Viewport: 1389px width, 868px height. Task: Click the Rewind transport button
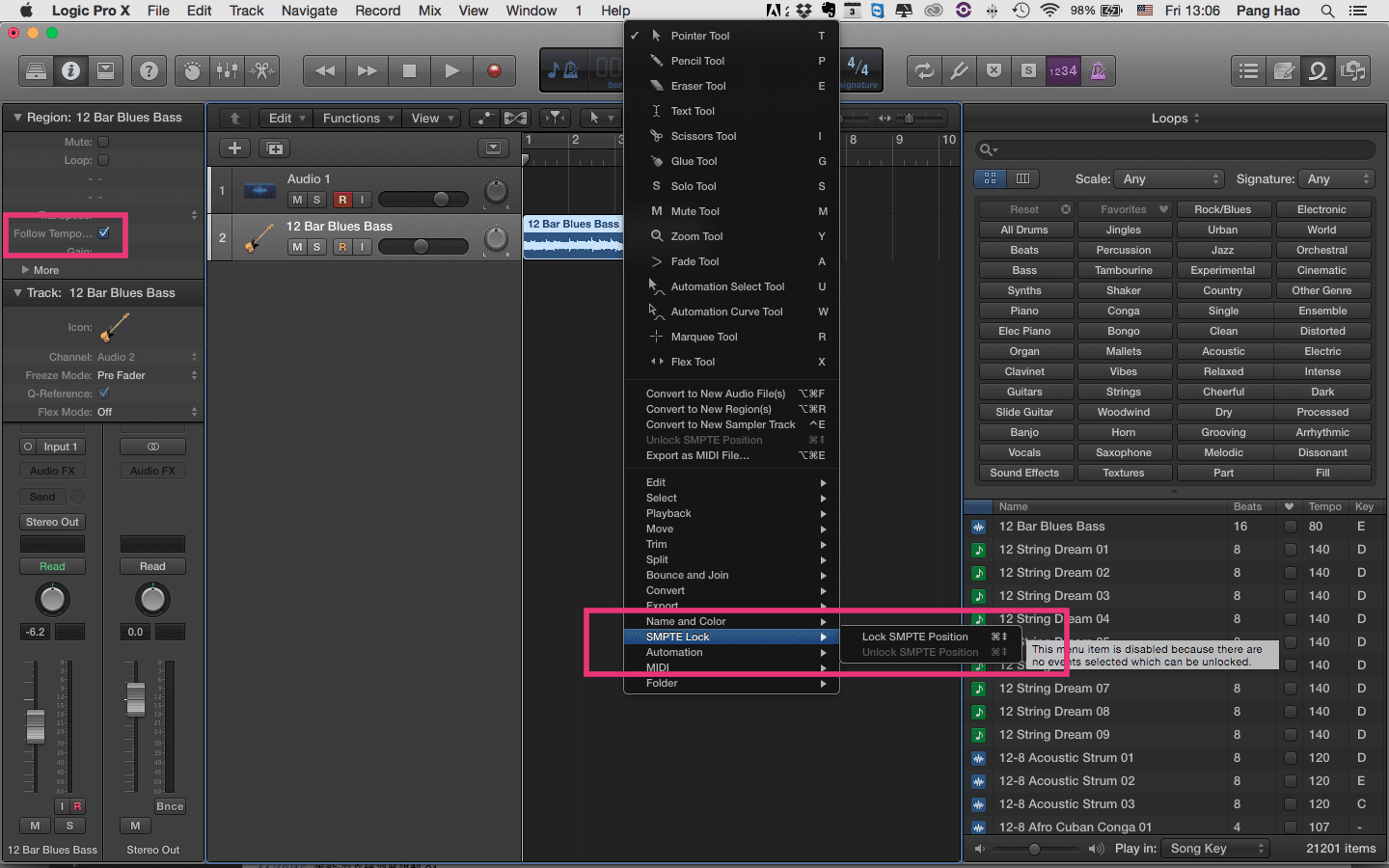pyautogui.click(x=325, y=70)
